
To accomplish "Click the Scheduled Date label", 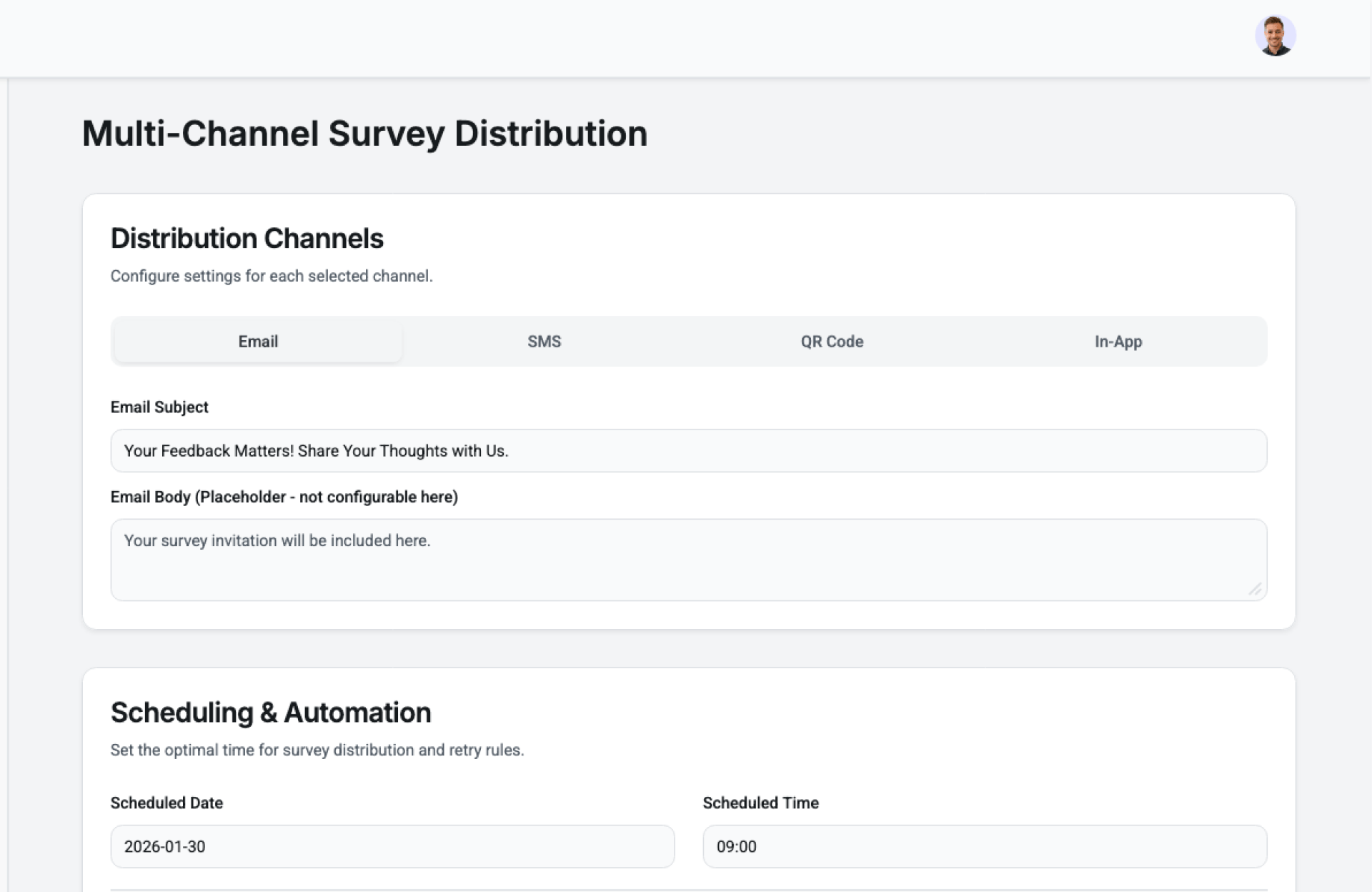I will [x=166, y=803].
